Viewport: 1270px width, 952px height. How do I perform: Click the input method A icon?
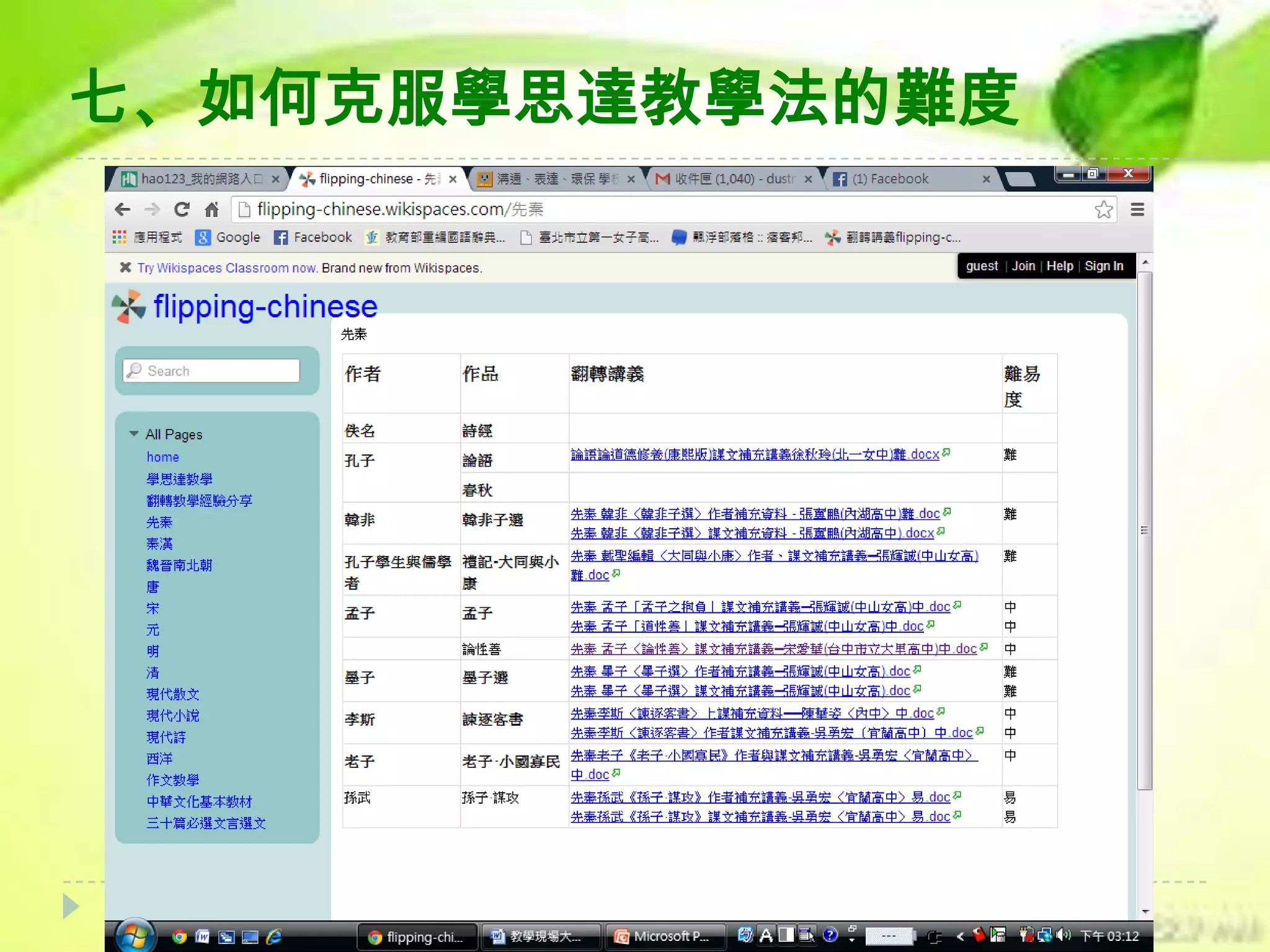(x=766, y=935)
